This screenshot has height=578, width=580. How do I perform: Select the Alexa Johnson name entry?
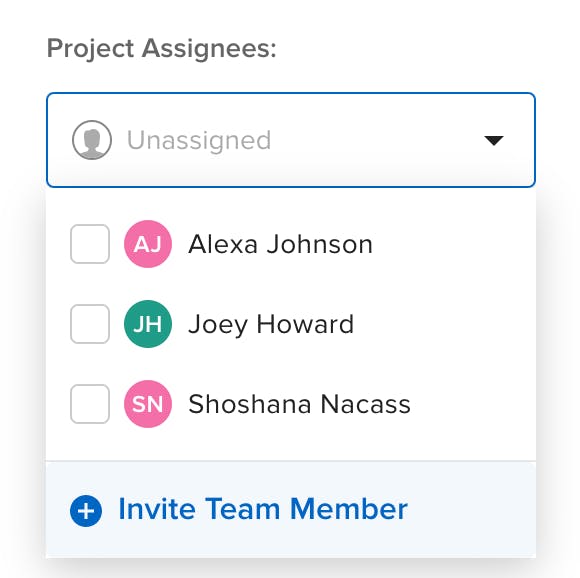pyautogui.click(x=280, y=244)
